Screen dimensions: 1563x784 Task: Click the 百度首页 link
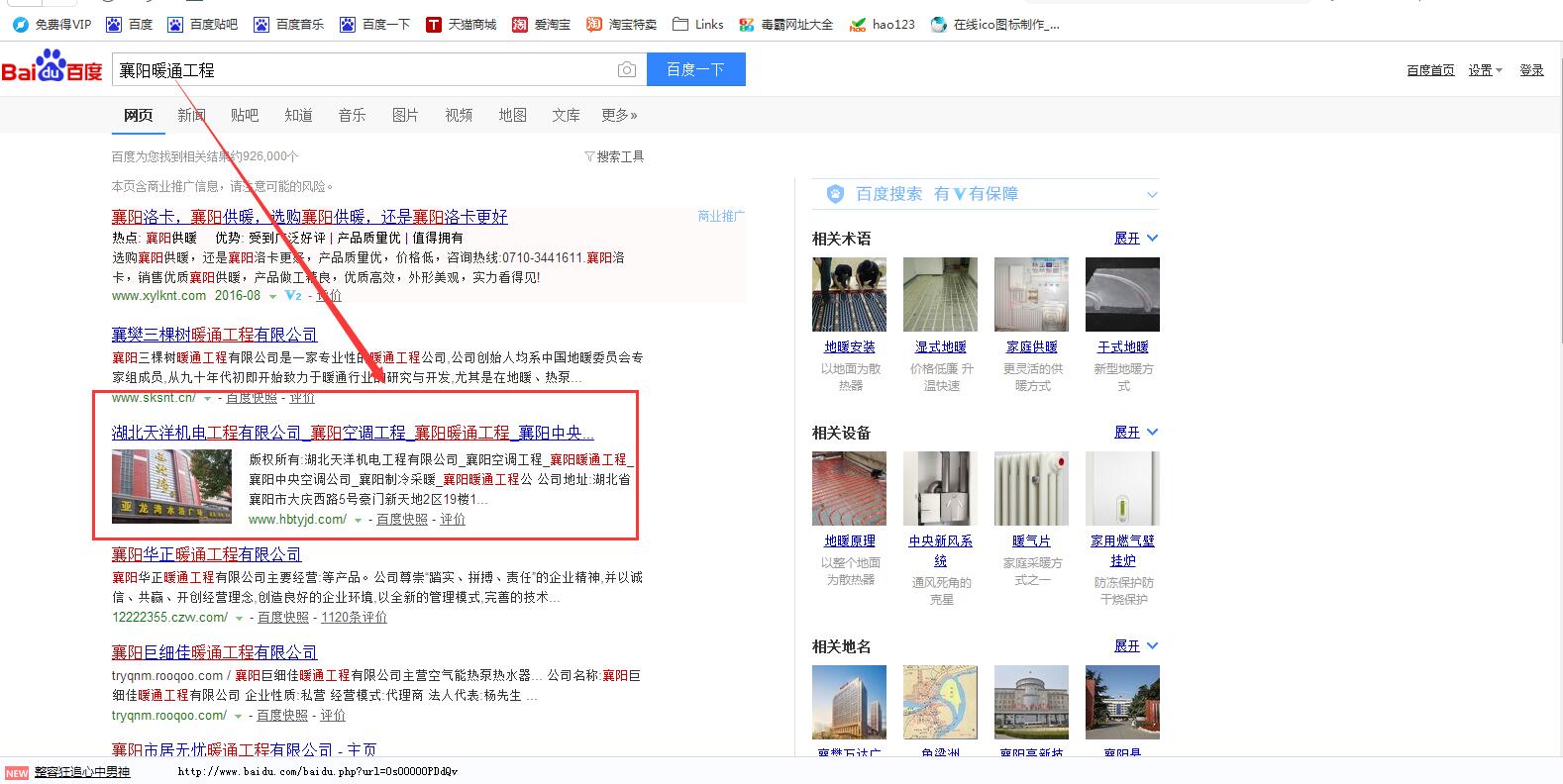point(1430,69)
